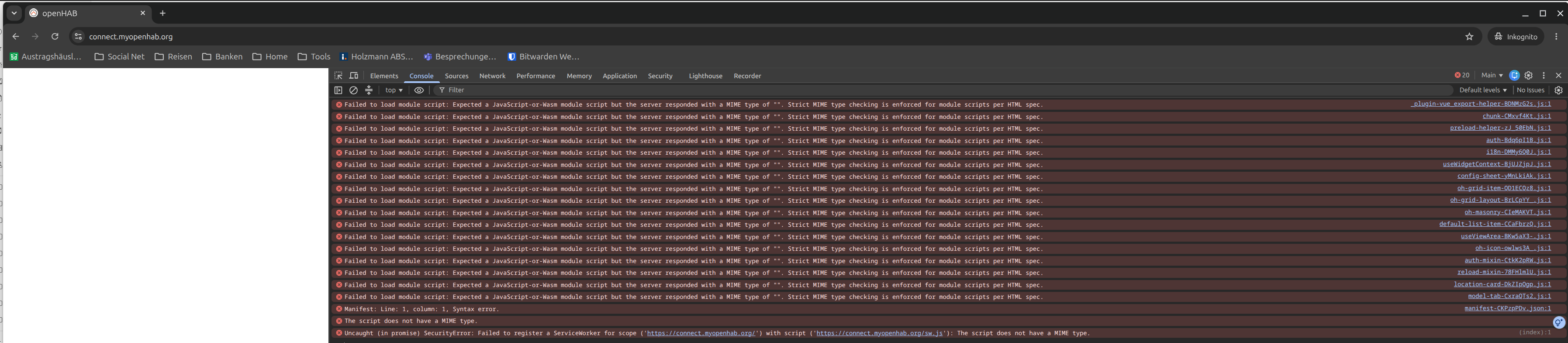Close the openHAB browser tab
Viewport: 1568px width, 343px height.
(x=143, y=13)
